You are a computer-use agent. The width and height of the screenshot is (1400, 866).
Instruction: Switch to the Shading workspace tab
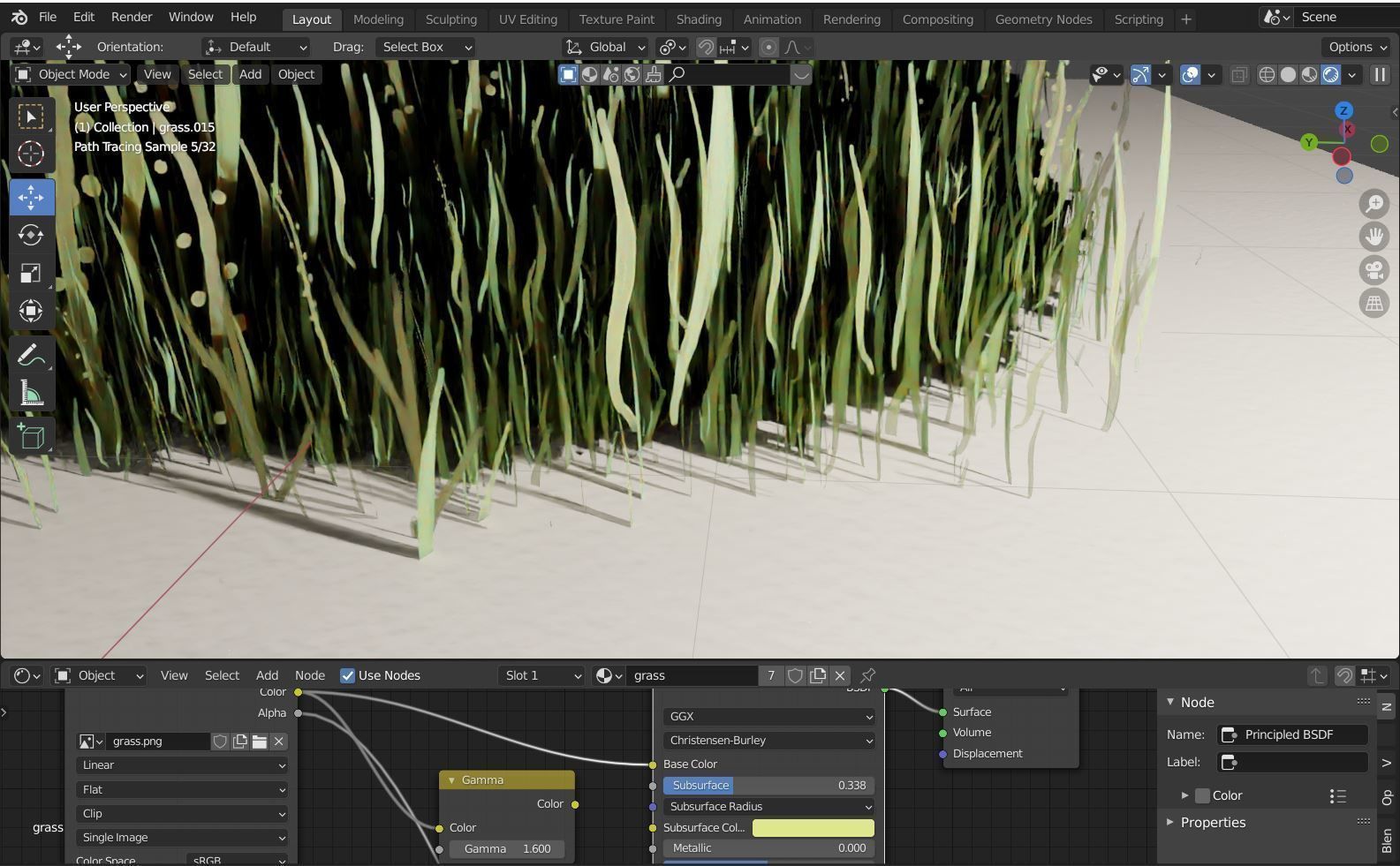pyautogui.click(x=698, y=19)
